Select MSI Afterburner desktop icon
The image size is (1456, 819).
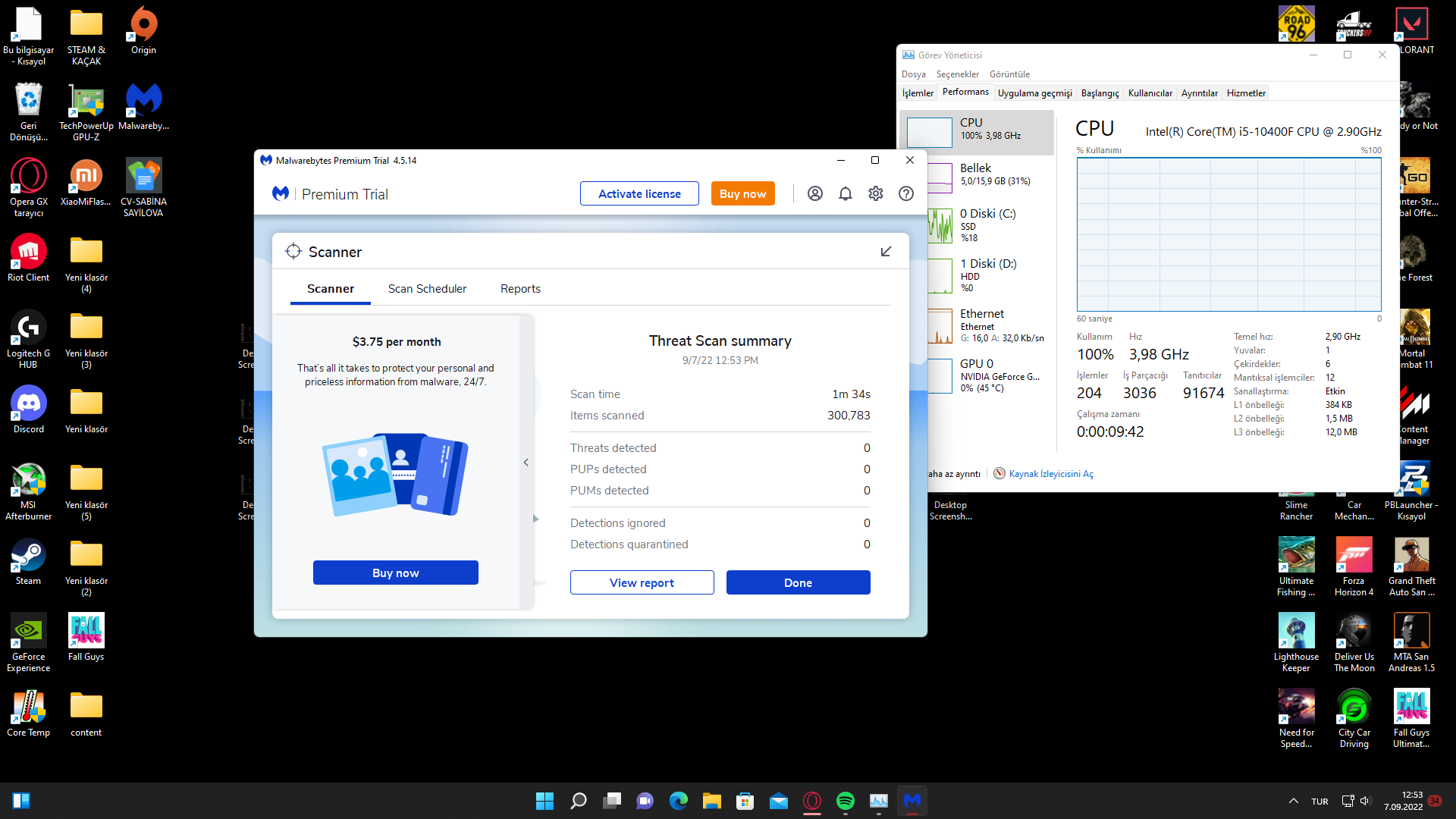[29, 491]
